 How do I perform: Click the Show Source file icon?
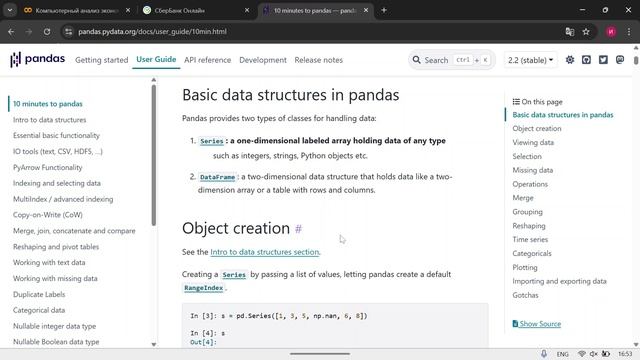pos(515,324)
